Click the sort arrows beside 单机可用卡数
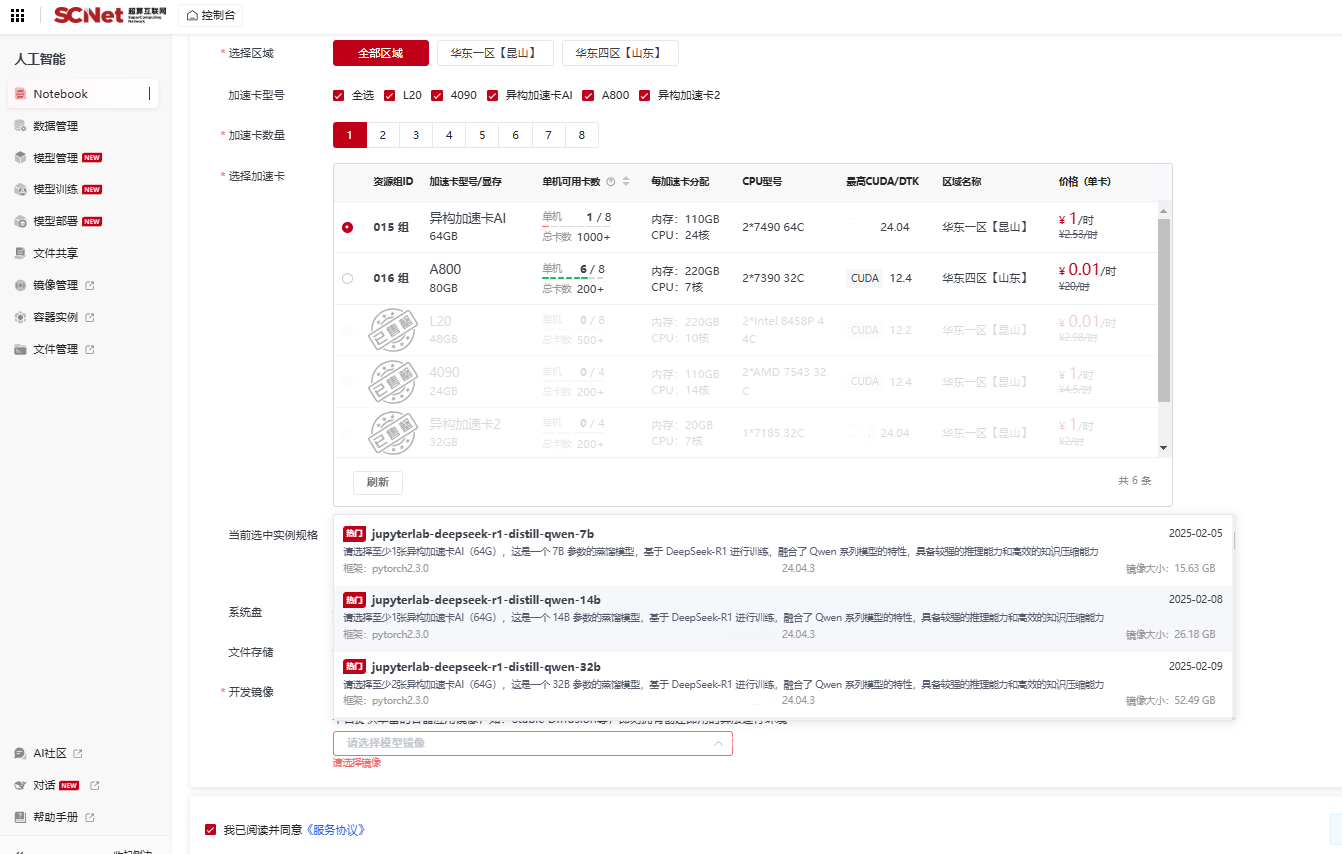 pos(626,182)
